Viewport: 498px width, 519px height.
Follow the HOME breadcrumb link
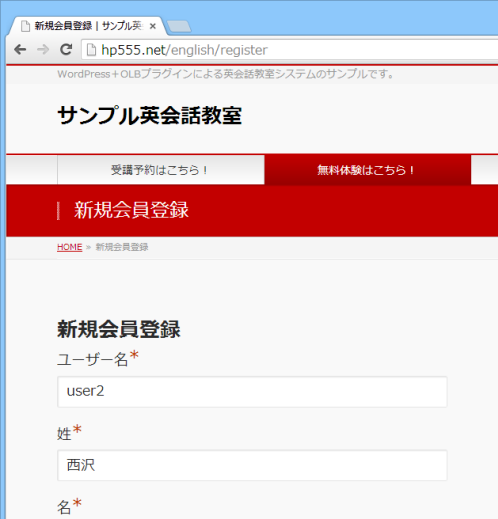tap(70, 247)
